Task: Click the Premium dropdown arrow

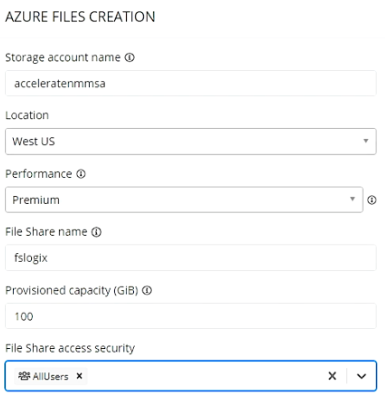Action: pos(352,199)
